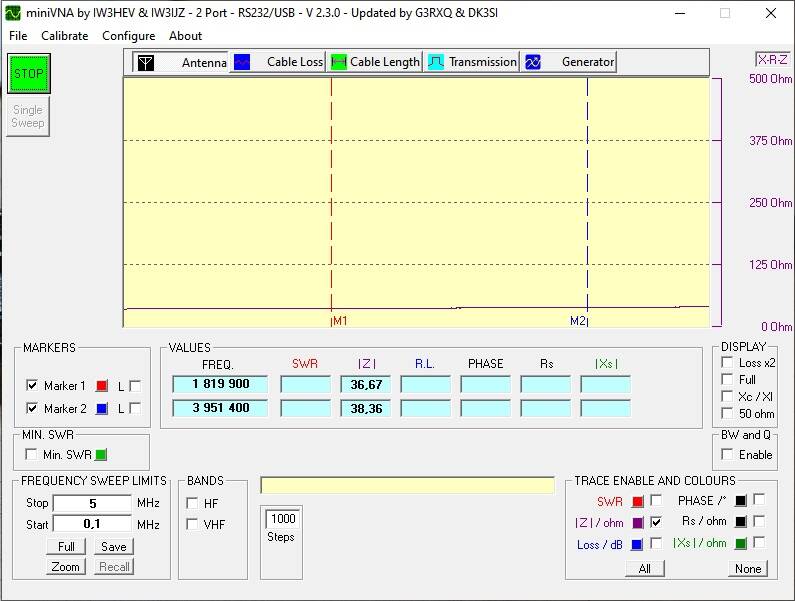Choose the Cable Length mode
795x601 pixels.
point(375,62)
